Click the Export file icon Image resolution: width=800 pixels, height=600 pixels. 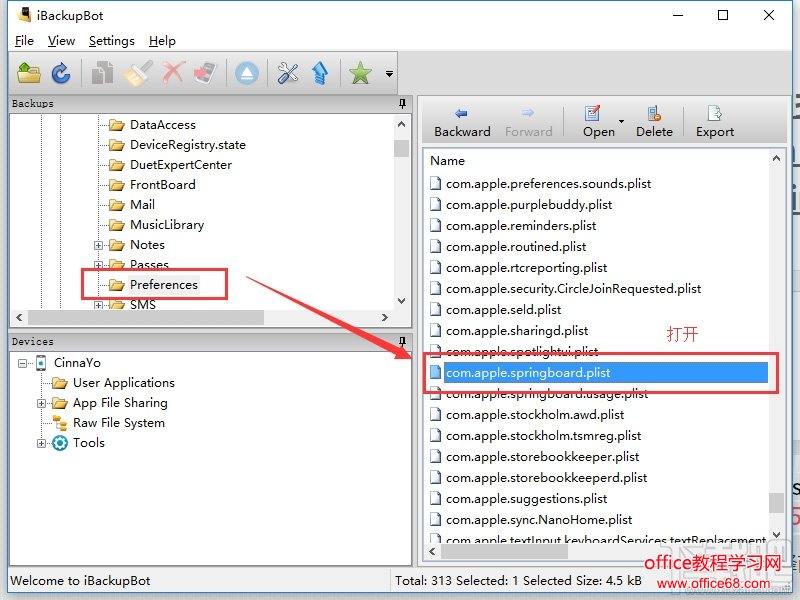point(714,114)
